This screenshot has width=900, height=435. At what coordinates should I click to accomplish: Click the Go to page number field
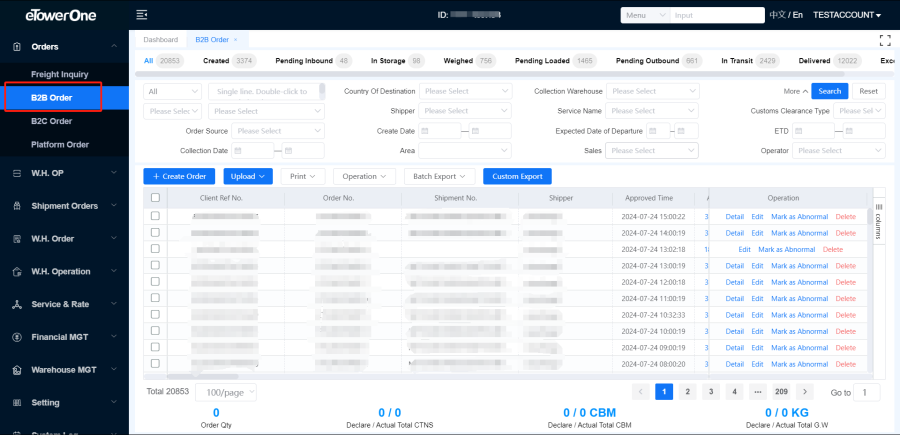[x=865, y=392]
